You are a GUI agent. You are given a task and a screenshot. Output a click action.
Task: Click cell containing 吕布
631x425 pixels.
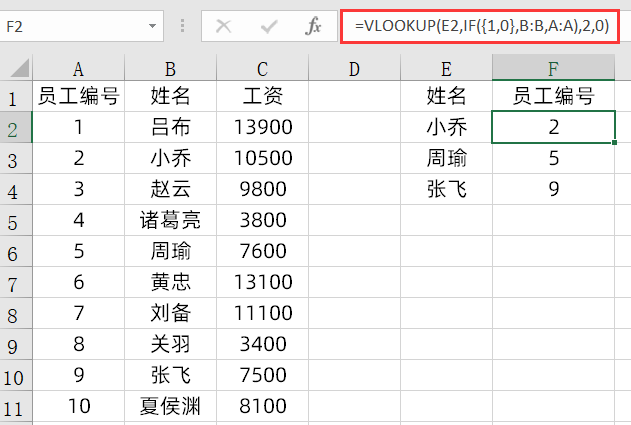click(x=171, y=127)
